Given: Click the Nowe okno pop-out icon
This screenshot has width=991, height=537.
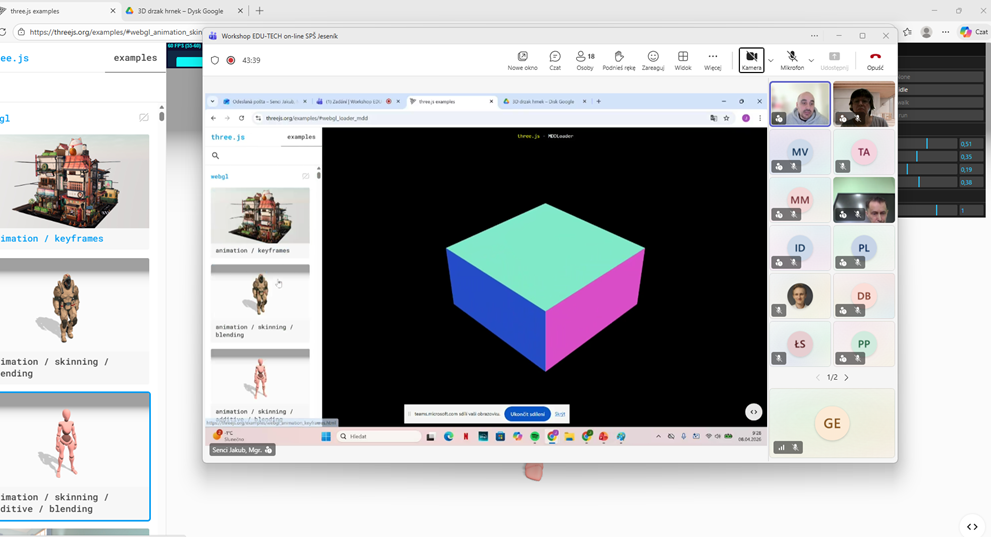Looking at the screenshot, I should [x=522, y=60].
